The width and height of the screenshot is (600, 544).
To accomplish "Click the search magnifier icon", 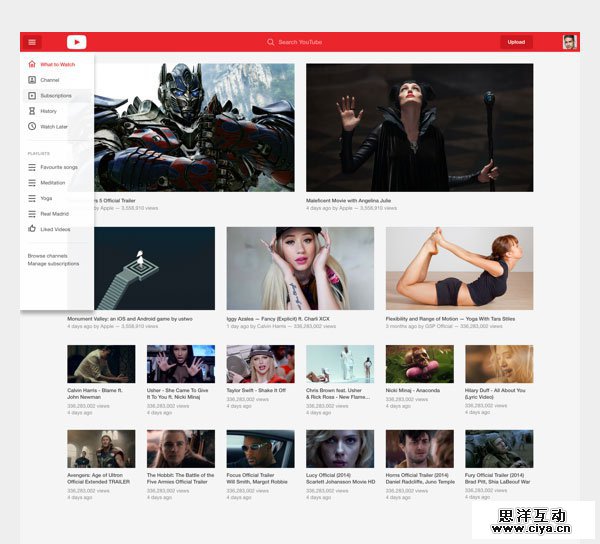I will [x=270, y=42].
